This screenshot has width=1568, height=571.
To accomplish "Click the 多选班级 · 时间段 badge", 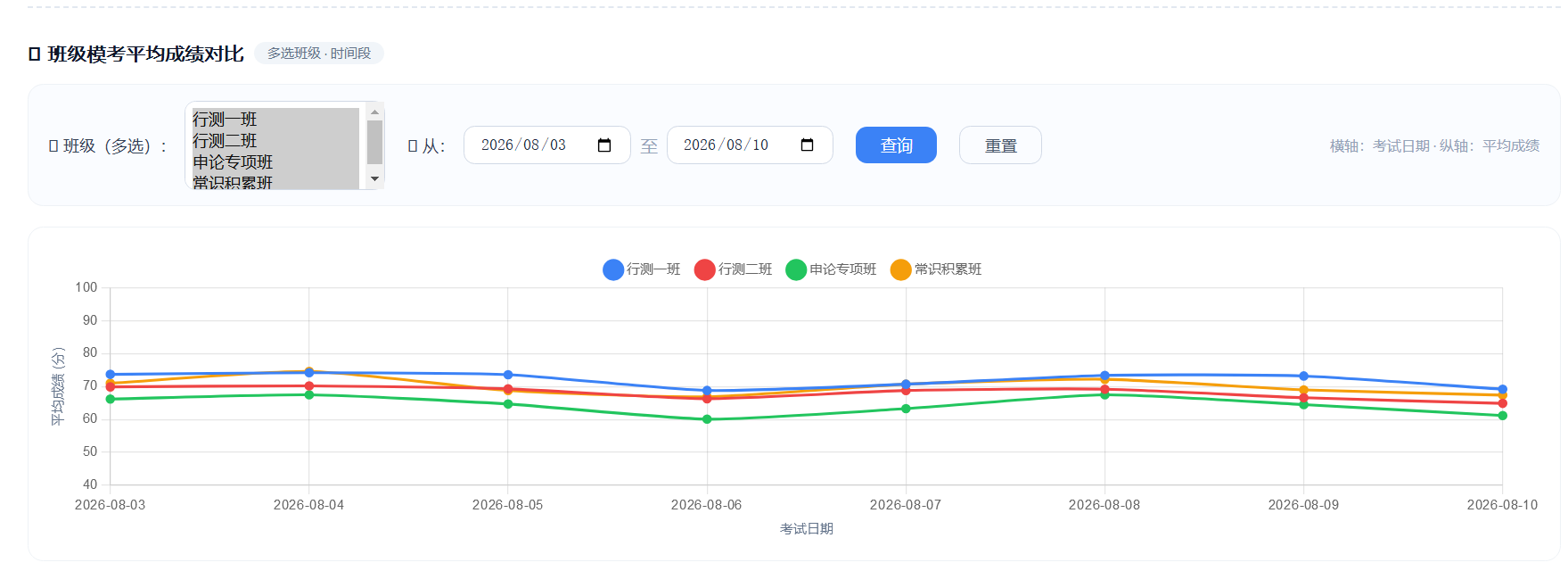I will pyautogui.click(x=319, y=54).
